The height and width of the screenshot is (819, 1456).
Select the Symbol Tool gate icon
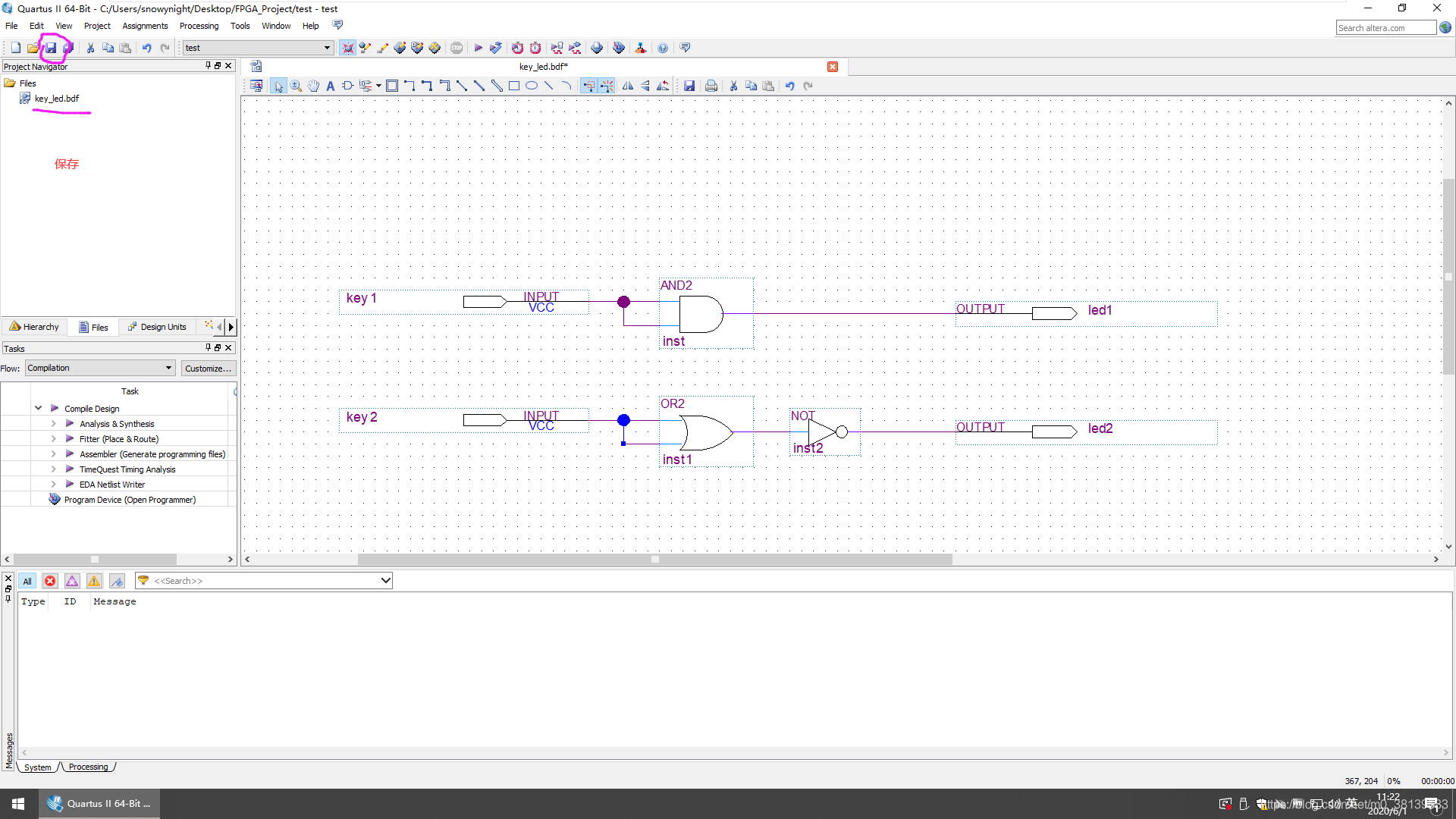[x=347, y=86]
